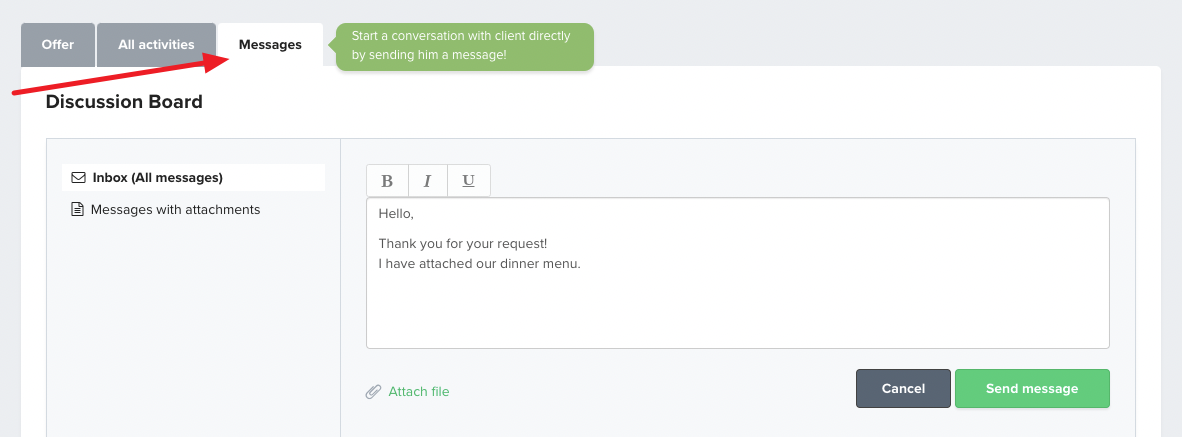The image size is (1182, 437).
Task: Click the Discussion Board heading
Action: 124,102
